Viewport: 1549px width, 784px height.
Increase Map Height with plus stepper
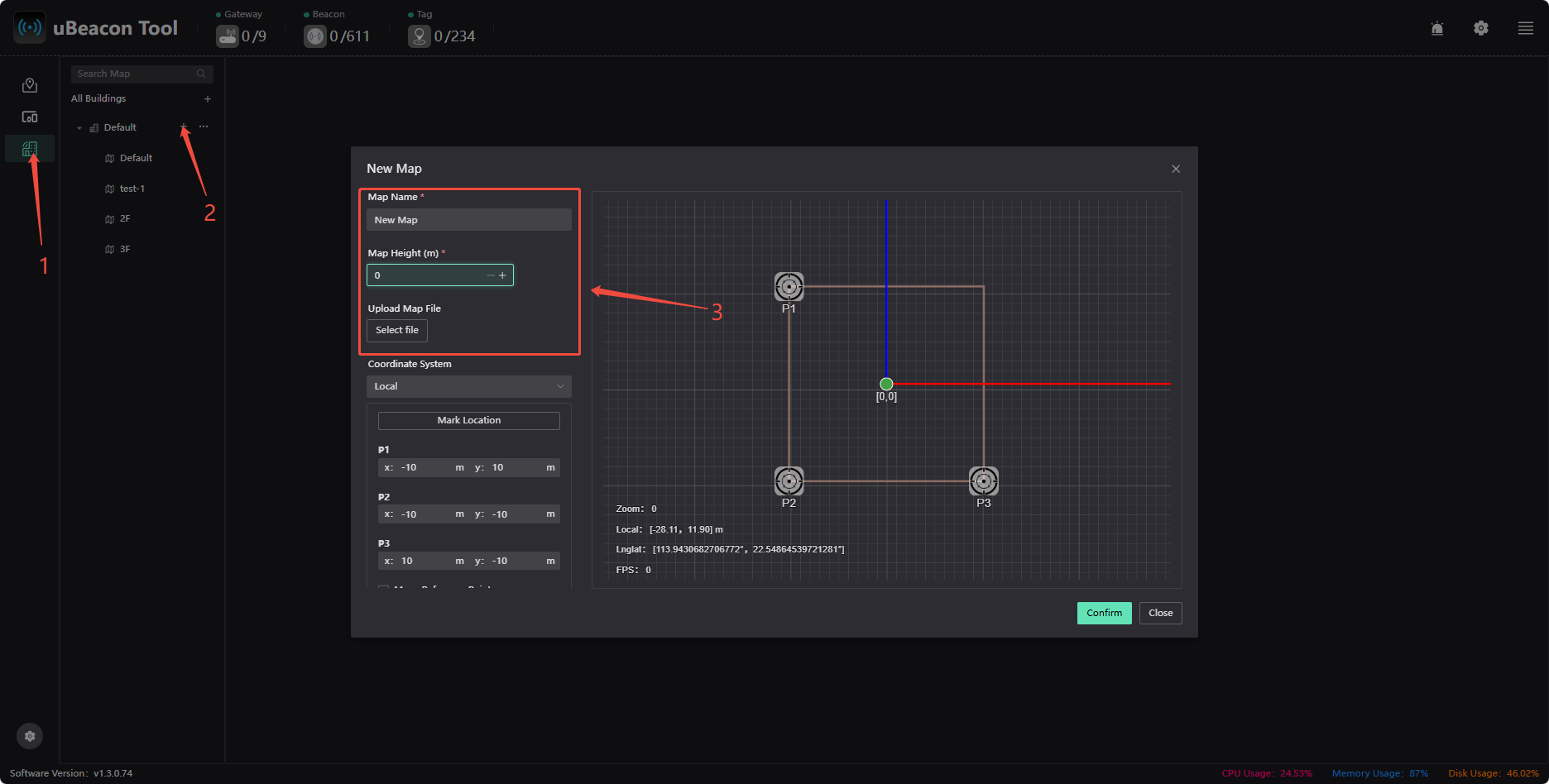coord(502,275)
